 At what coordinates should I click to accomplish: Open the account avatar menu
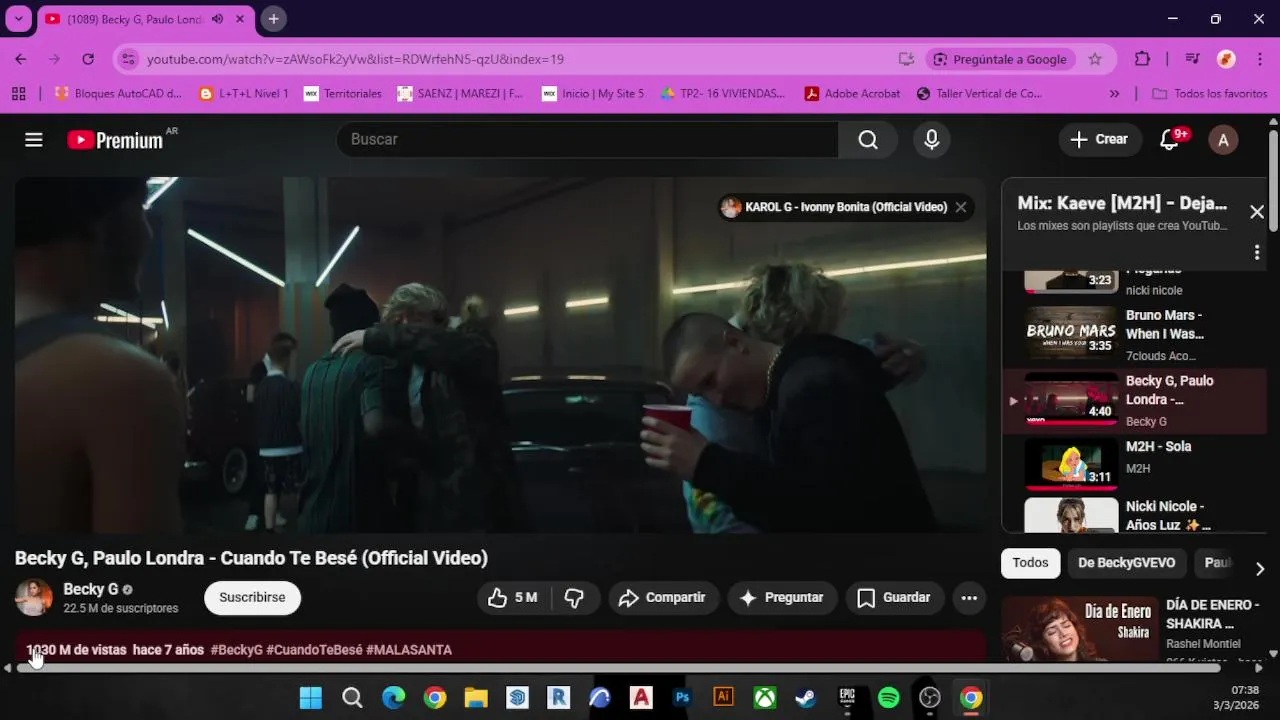click(1223, 140)
